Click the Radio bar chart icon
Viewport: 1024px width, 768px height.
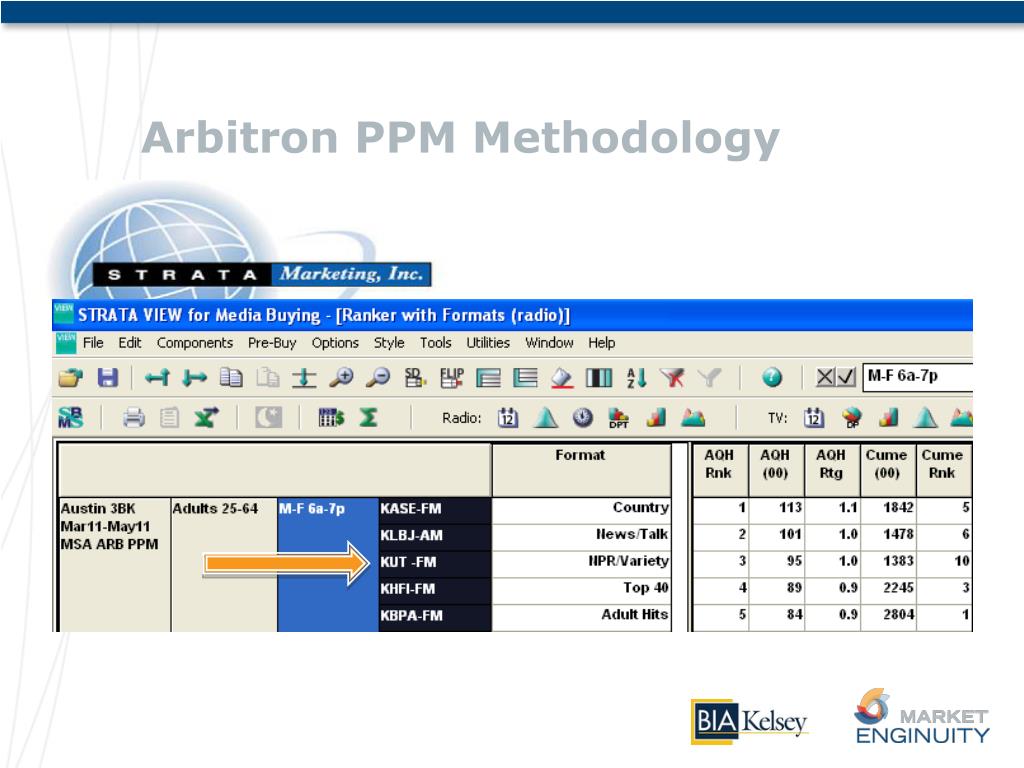point(656,417)
